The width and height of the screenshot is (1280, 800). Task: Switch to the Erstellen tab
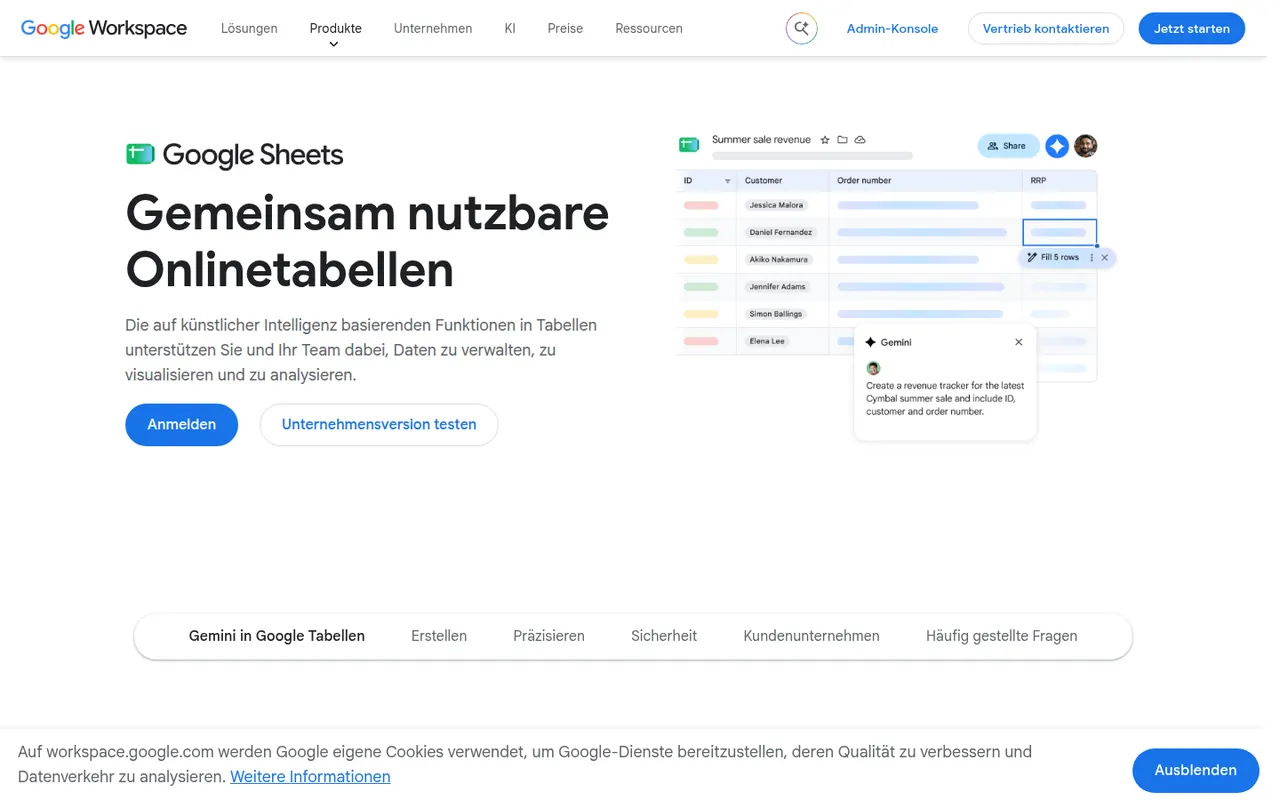[439, 636]
